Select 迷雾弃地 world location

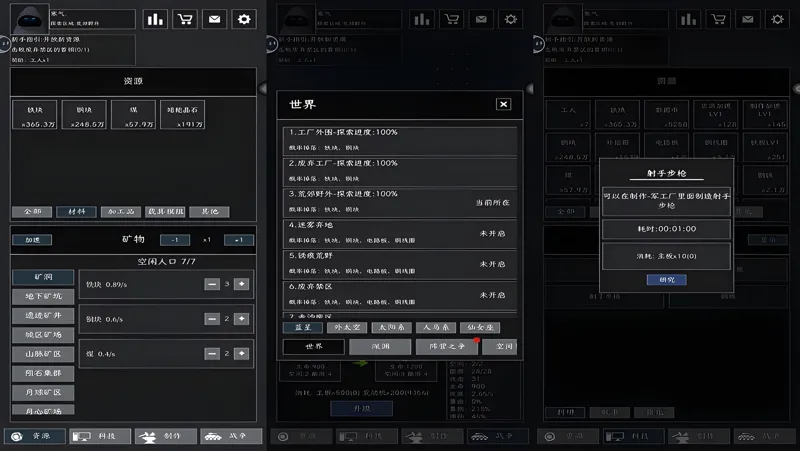400,233
